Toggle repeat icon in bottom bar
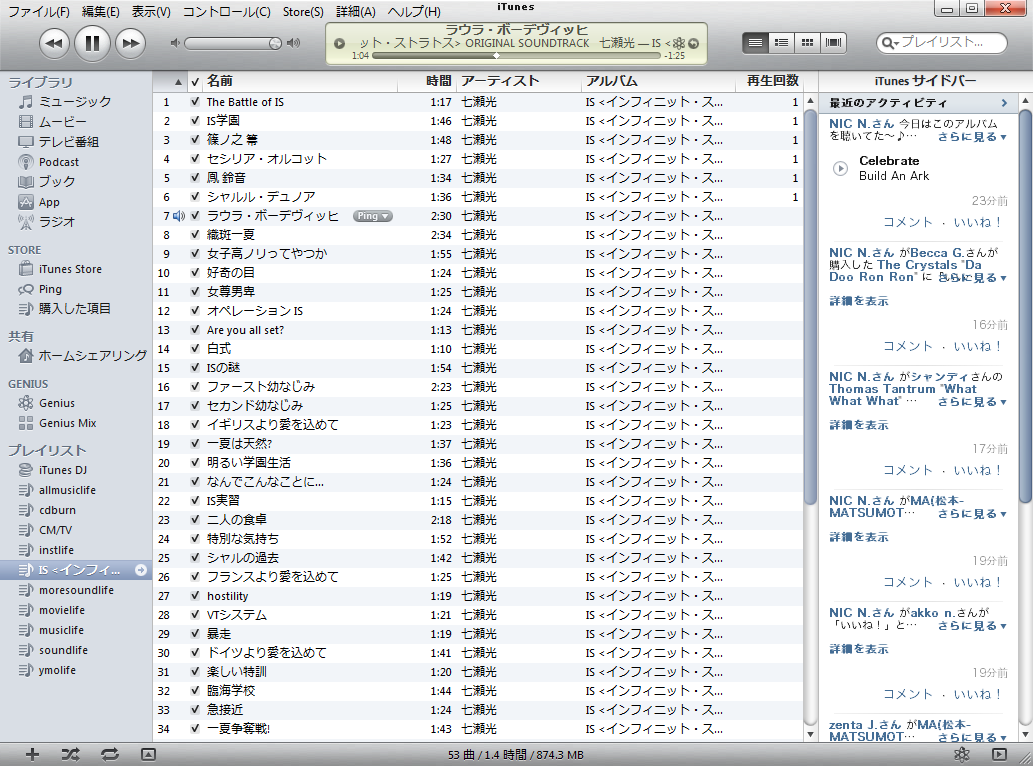 coord(109,755)
